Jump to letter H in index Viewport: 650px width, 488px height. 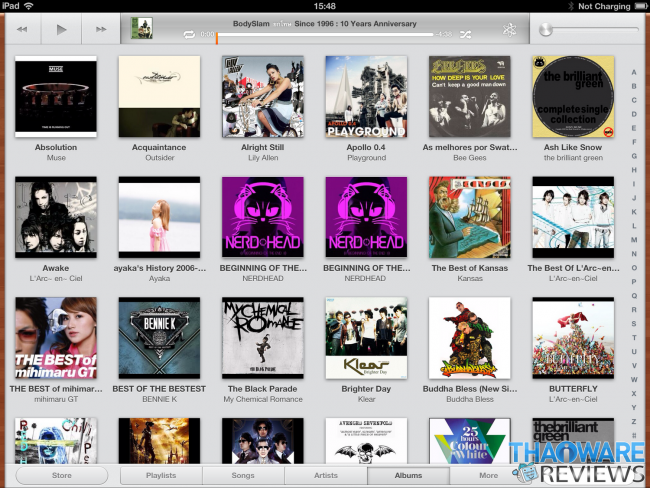pos(634,170)
